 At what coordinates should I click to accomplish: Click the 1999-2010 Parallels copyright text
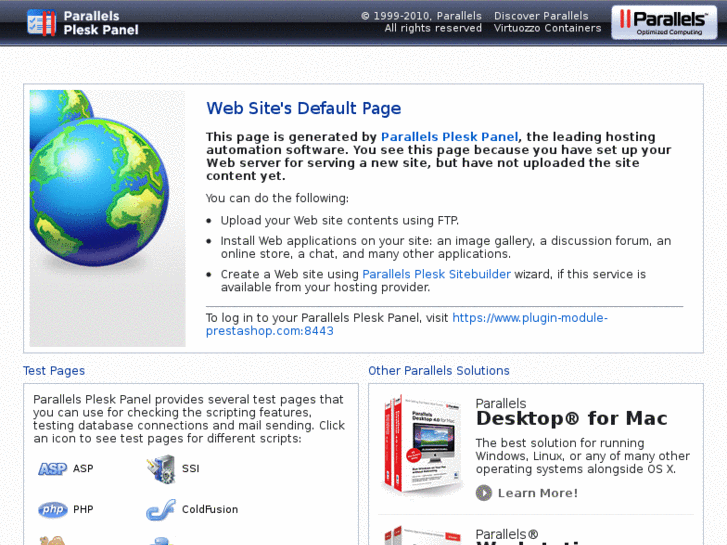click(421, 22)
